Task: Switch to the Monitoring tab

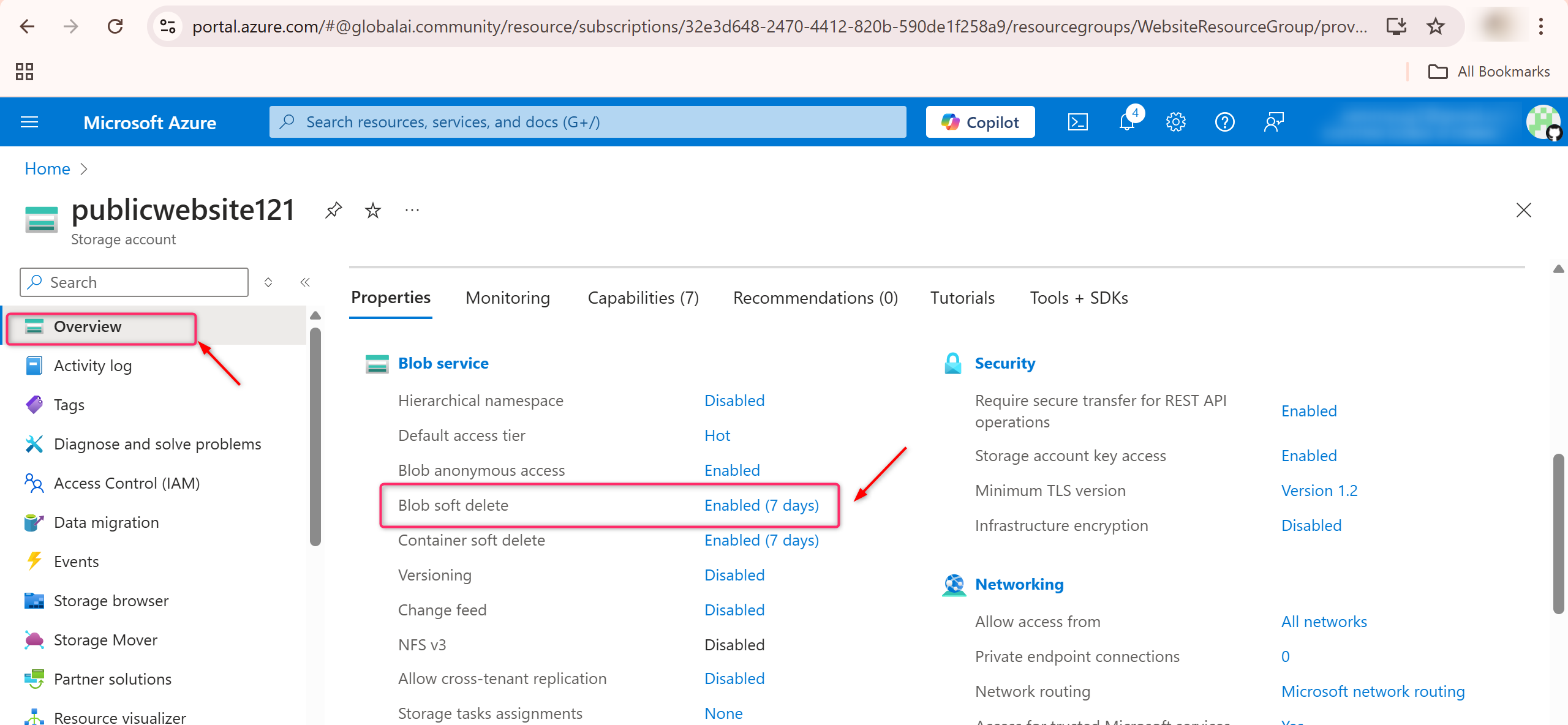Action: click(x=508, y=298)
